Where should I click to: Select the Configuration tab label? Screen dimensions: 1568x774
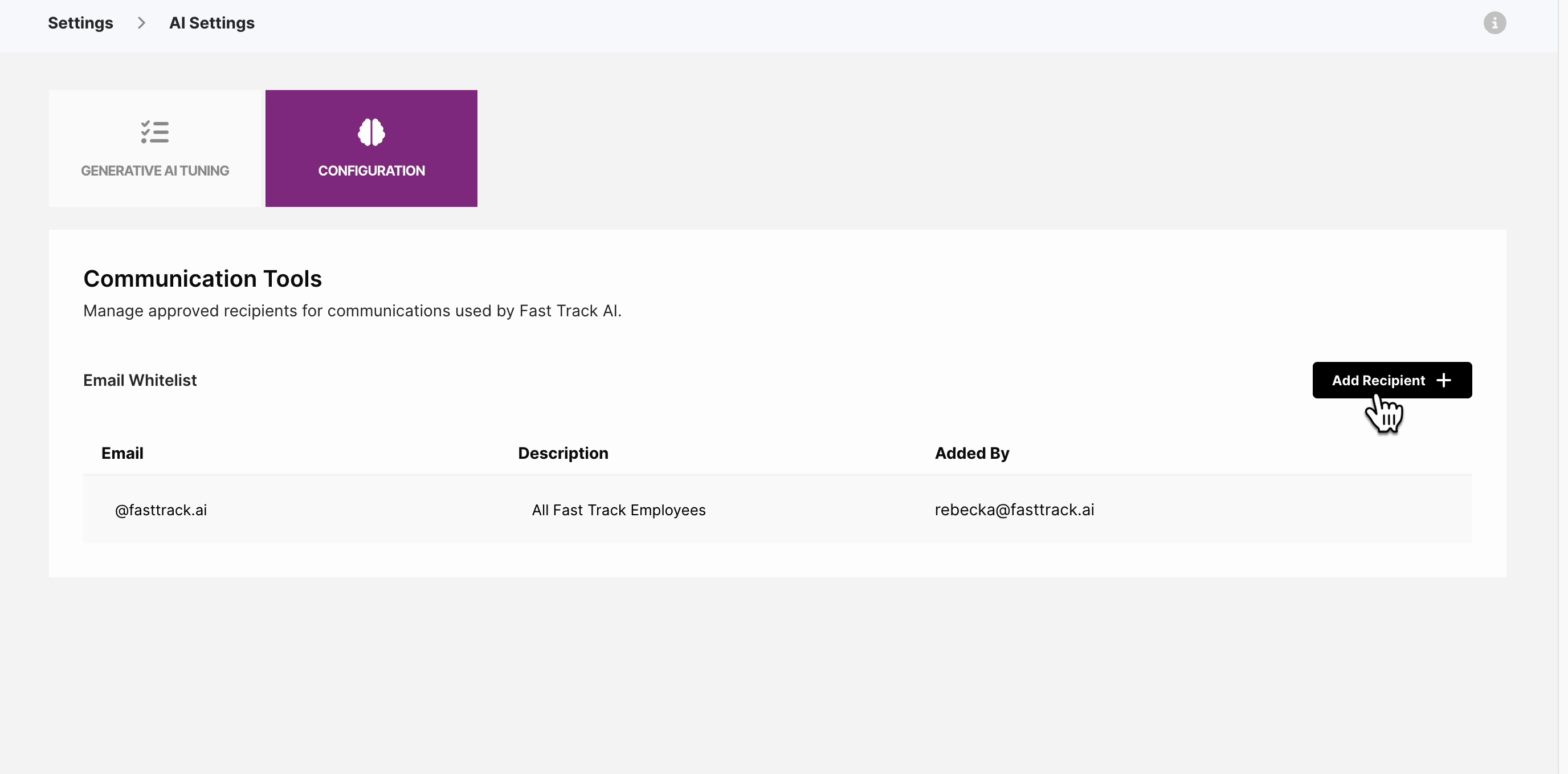pos(371,170)
